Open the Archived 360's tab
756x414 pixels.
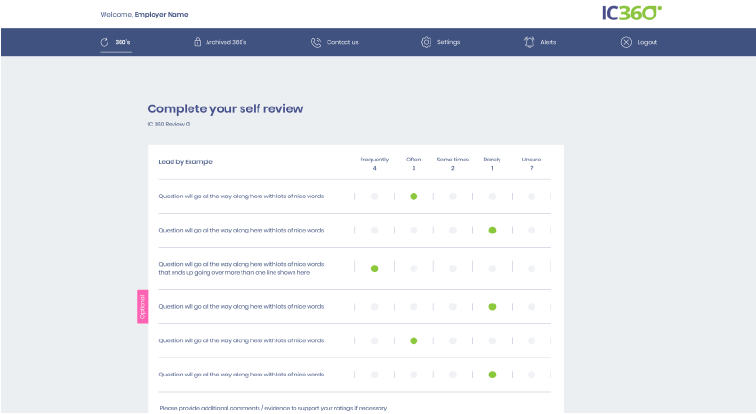226,43
